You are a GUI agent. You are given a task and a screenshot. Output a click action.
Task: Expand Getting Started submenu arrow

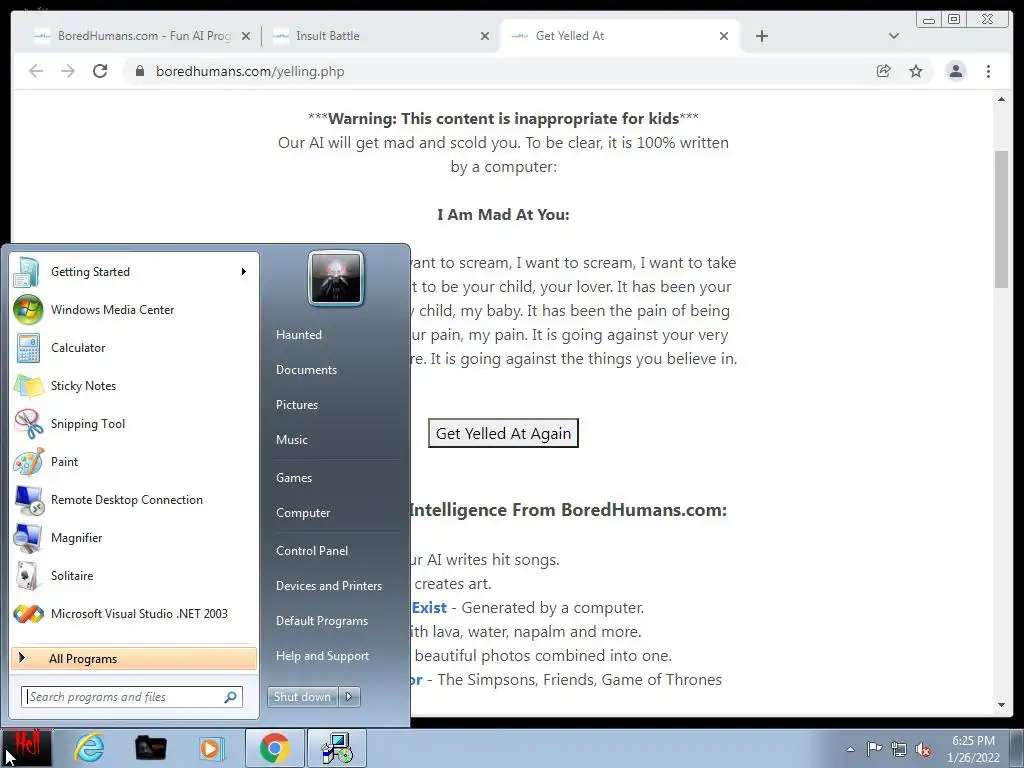(x=244, y=272)
